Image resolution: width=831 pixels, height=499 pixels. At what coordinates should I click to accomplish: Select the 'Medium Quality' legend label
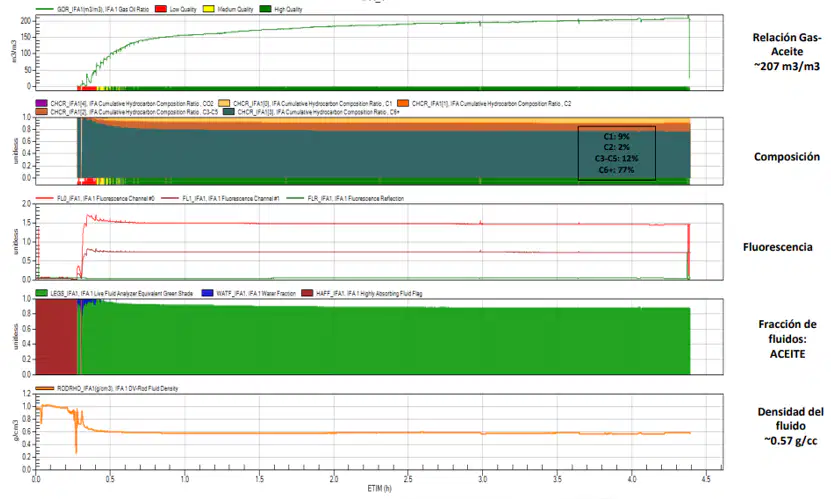tap(235, 10)
